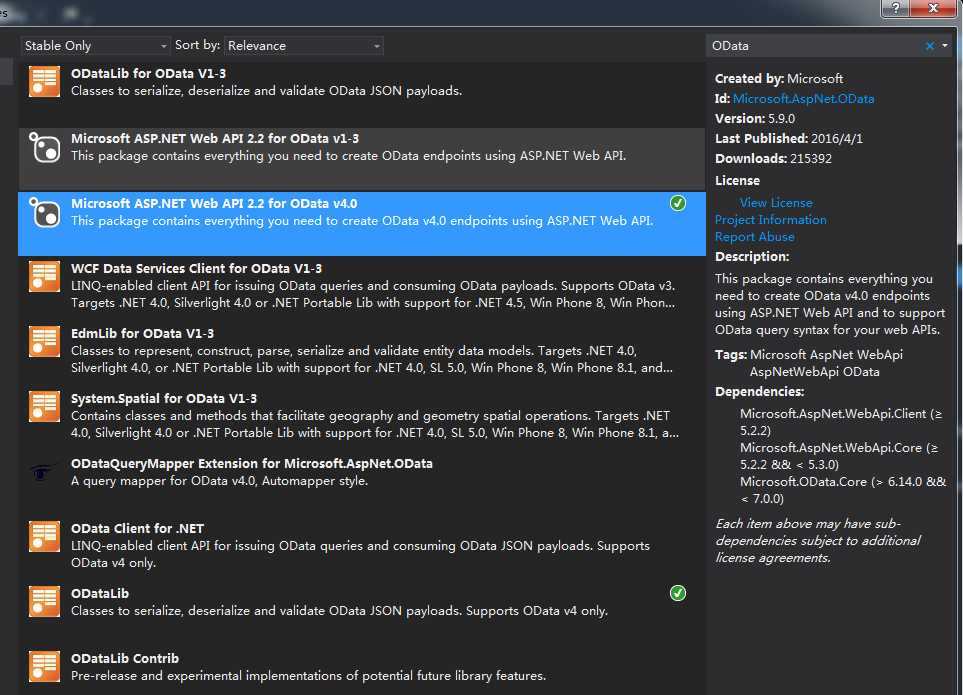Open the Microsoft.AspNet.OData Id link

[x=803, y=99]
